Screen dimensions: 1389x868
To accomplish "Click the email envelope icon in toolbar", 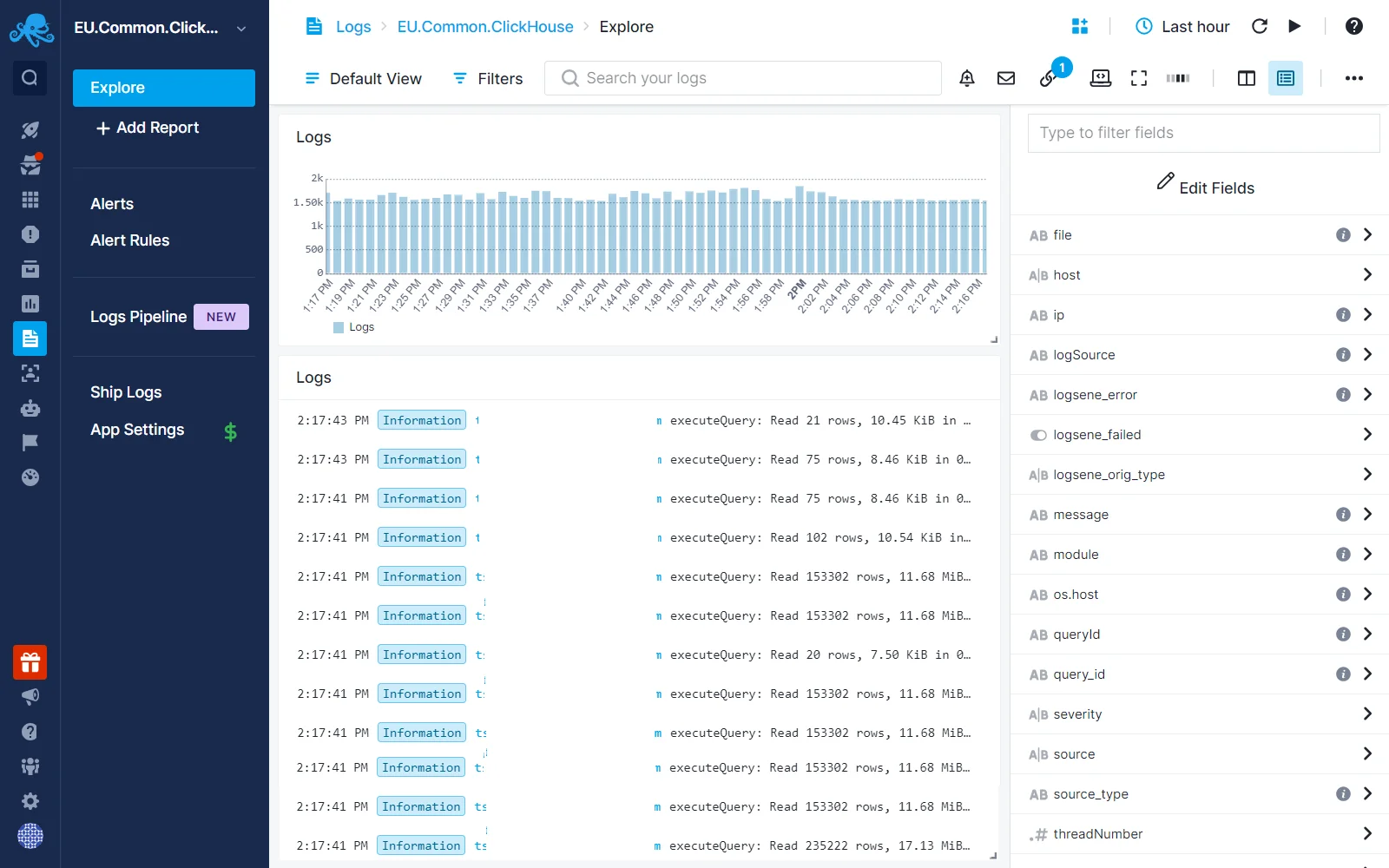I will pyautogui.click(x=1006, y=78).
